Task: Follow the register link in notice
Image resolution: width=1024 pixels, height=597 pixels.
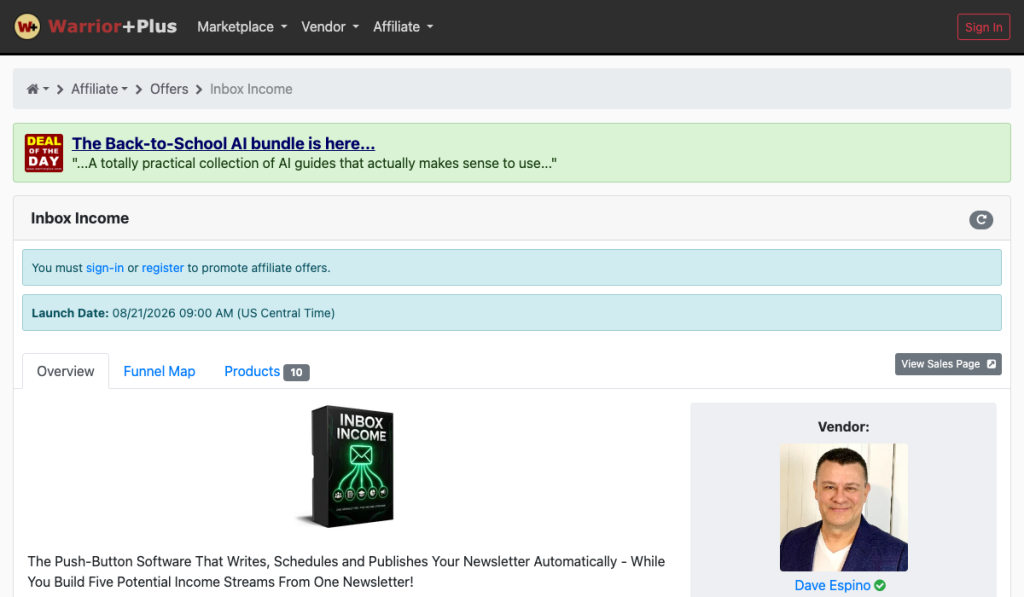Action: [163, 268]
